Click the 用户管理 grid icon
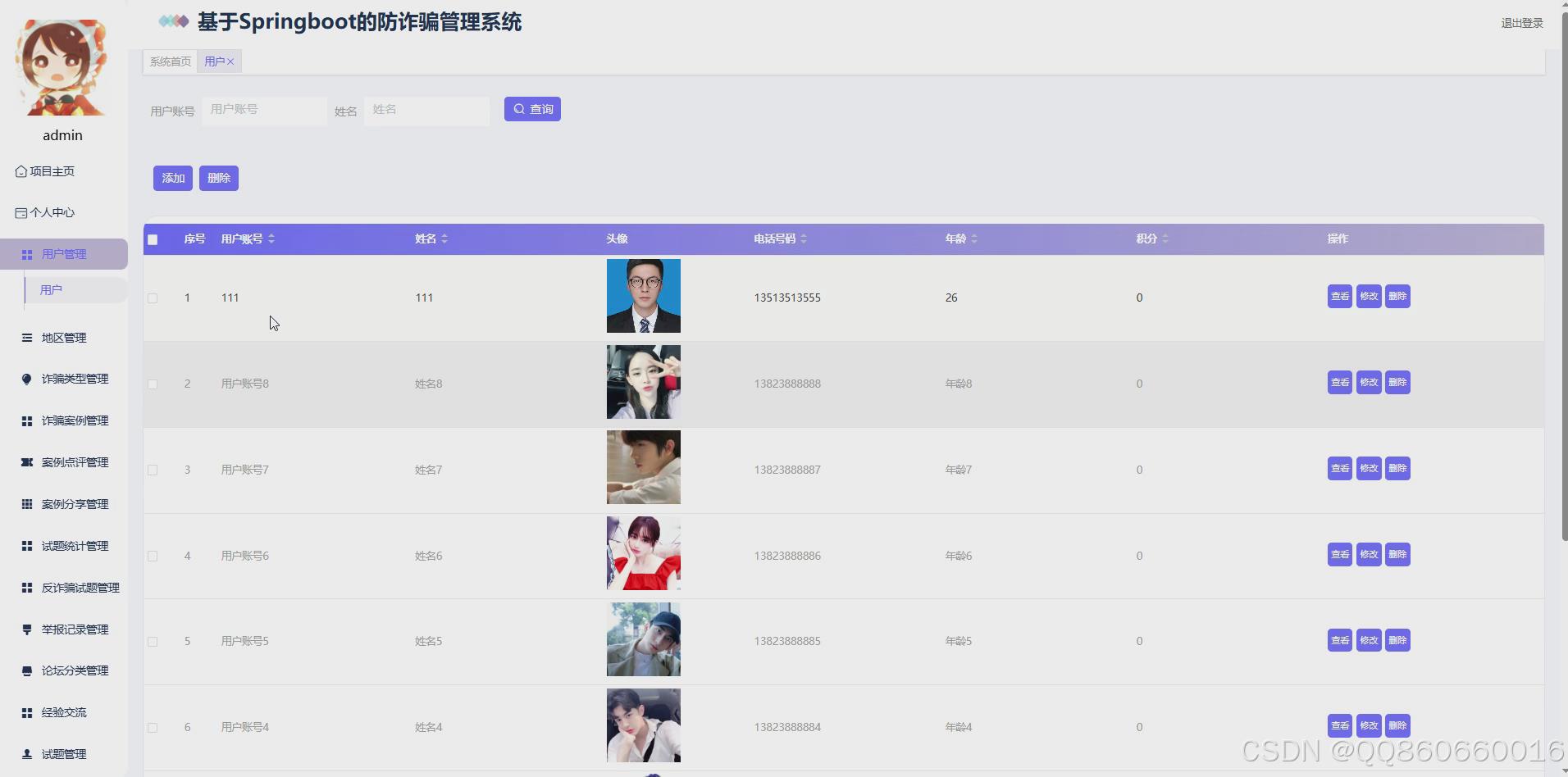The width and height of the screenshot is (1568, 777). tap(27, 255)
